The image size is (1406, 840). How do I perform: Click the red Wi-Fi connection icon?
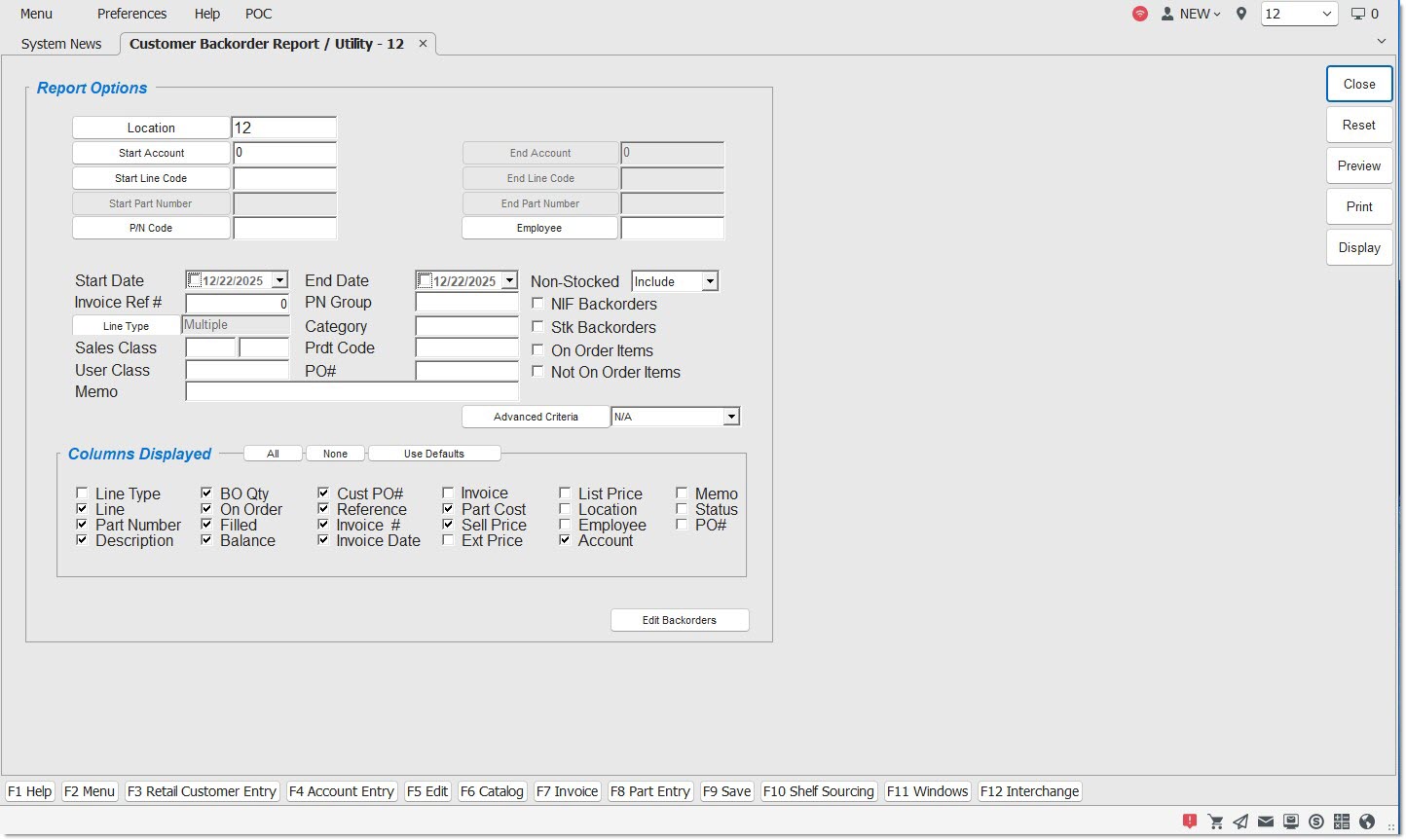(x=1140, y=14)
